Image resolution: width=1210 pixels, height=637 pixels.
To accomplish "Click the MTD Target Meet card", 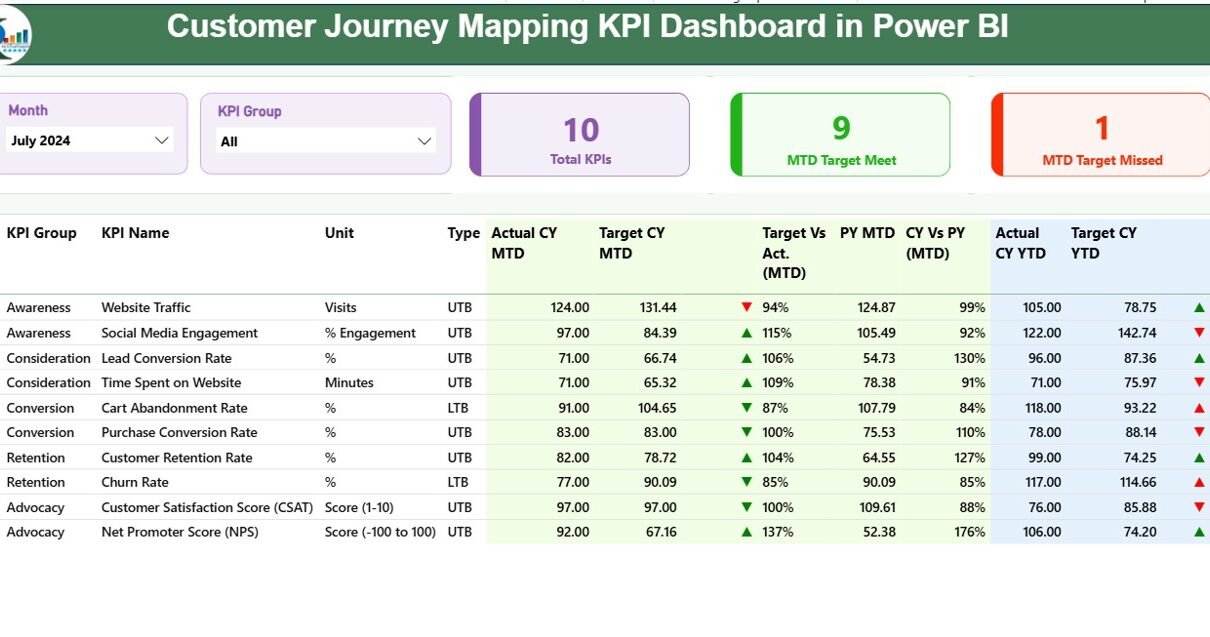I will click(x=840, y=135).
